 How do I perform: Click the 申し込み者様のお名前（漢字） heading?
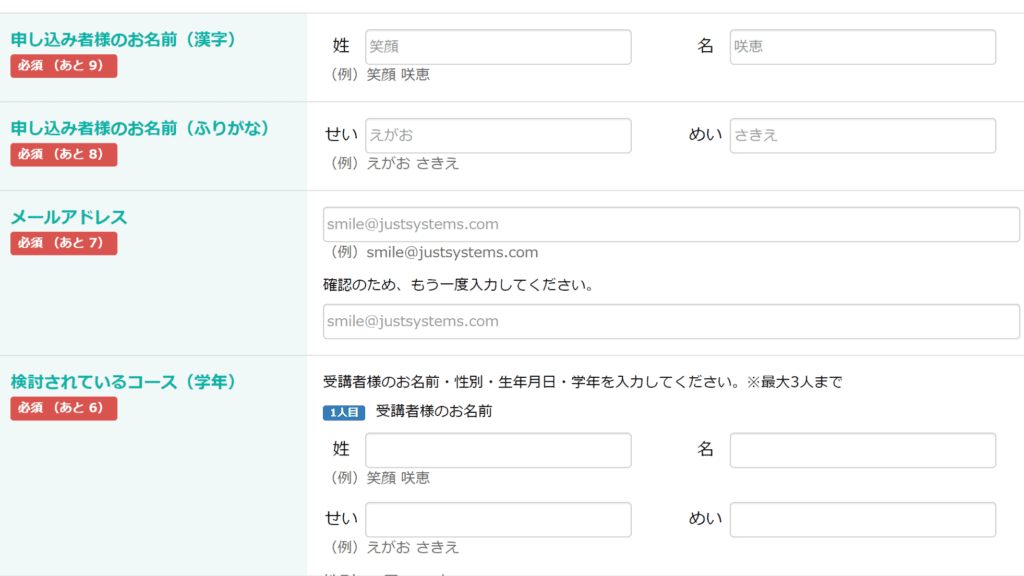click(123, 40)
